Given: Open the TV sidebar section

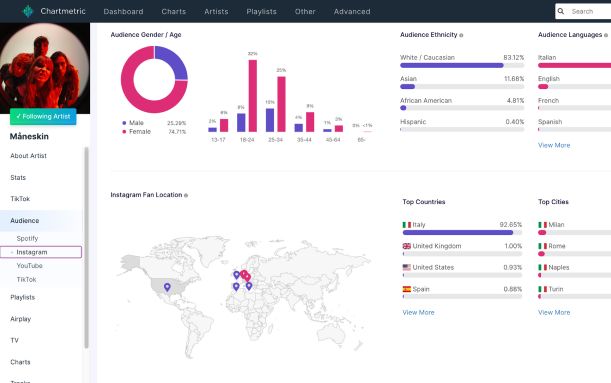Looking at the screenshot, I should pyautogui.click(x=14, y=341).
